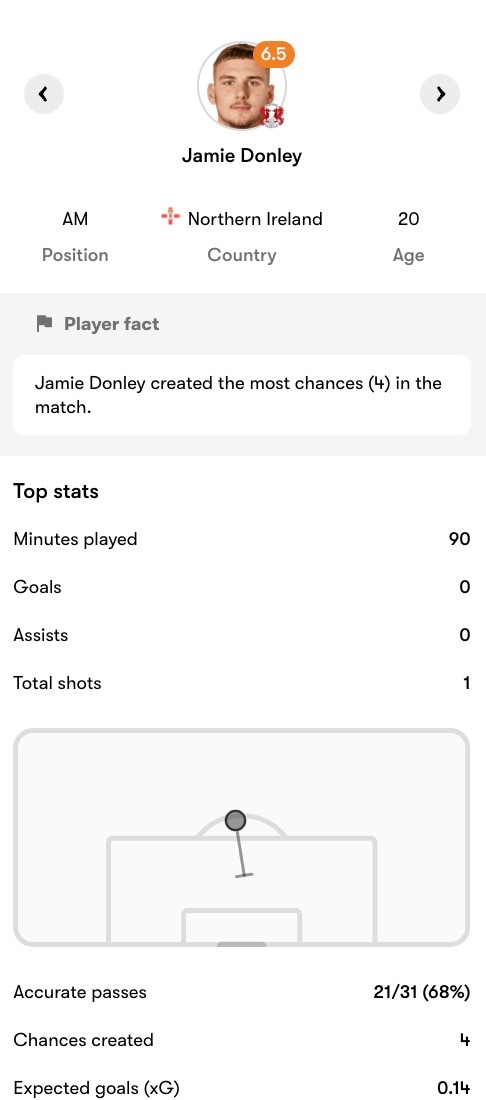Image resolution: width=486 pixels, height=1100 pixels.
Task: Open Jamie Donley's profile photo
Action: pos(241,86)
